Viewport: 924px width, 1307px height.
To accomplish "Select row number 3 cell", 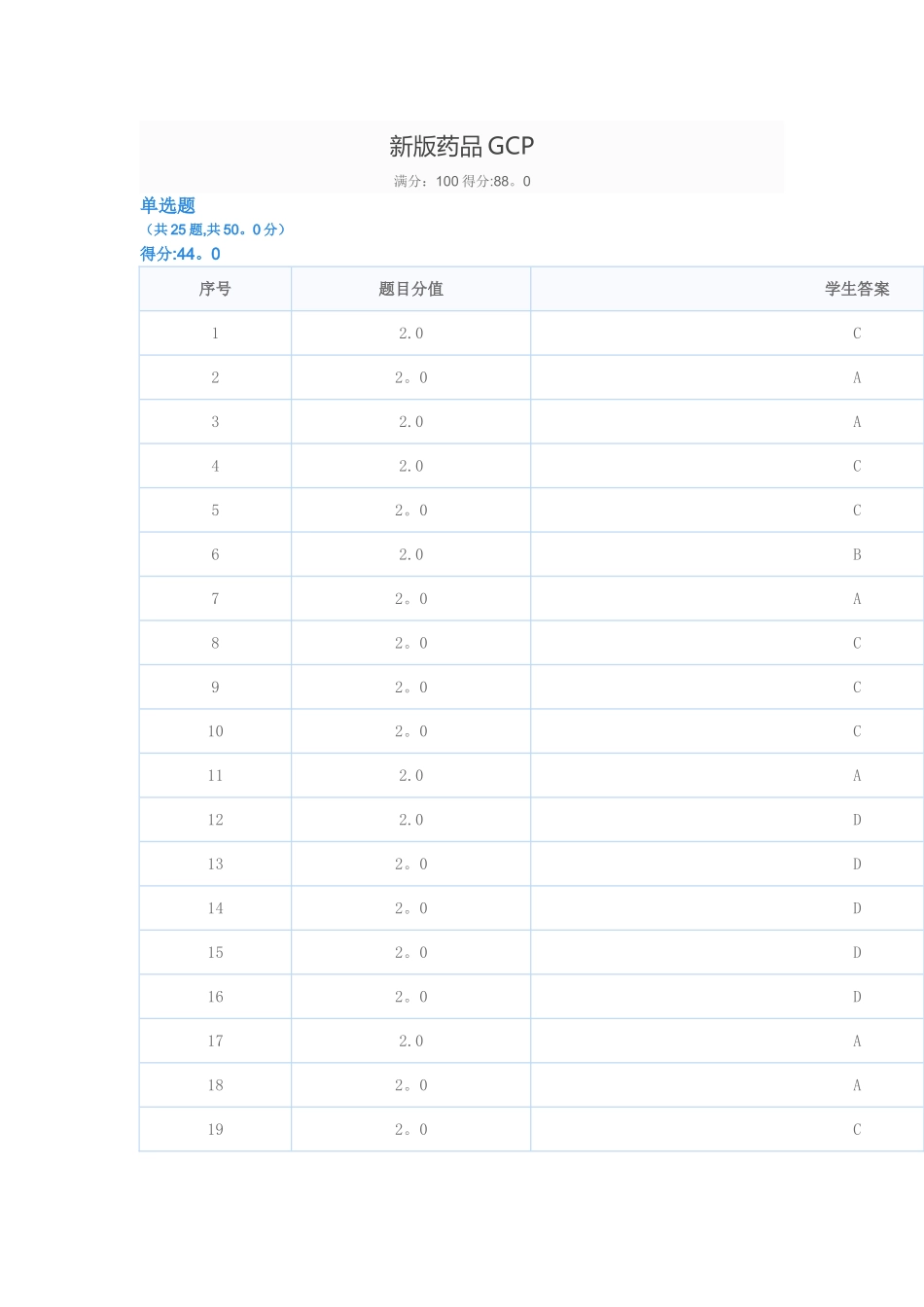I will click(215, 422).
